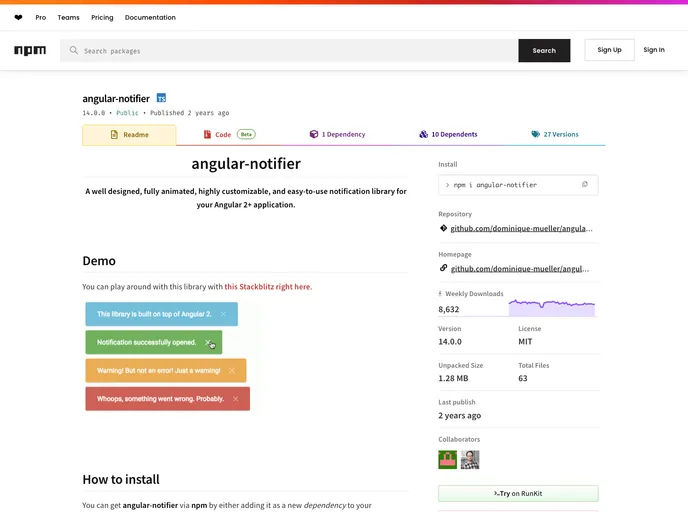Open the npm logo home link
688x512 pixels.
[x=30, y=50]
